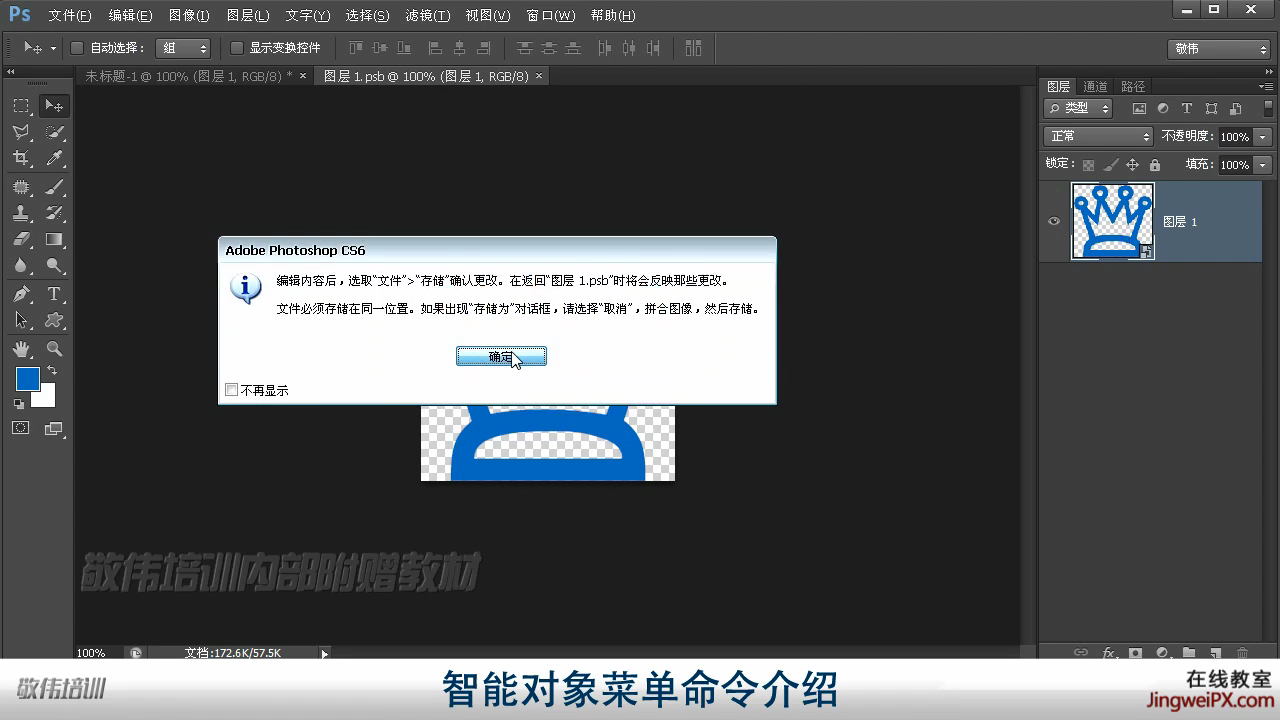Select the Eyedropper tool
The image size is (1280, 720).
pos(54,158)
